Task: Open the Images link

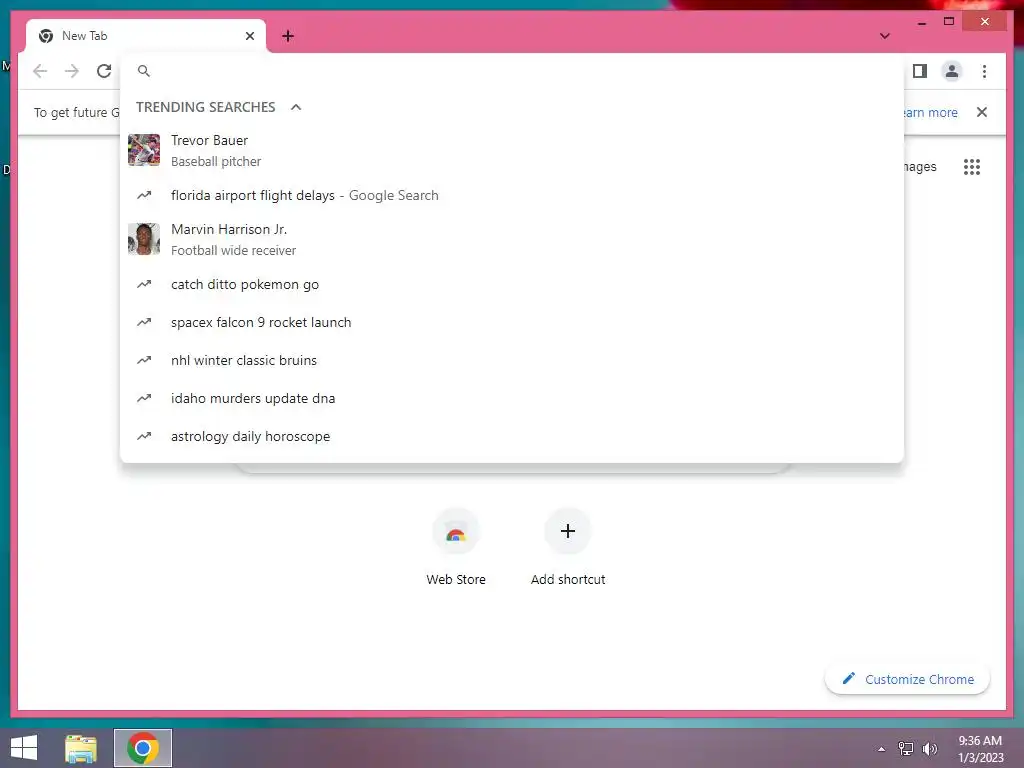Action: (920, 167)
